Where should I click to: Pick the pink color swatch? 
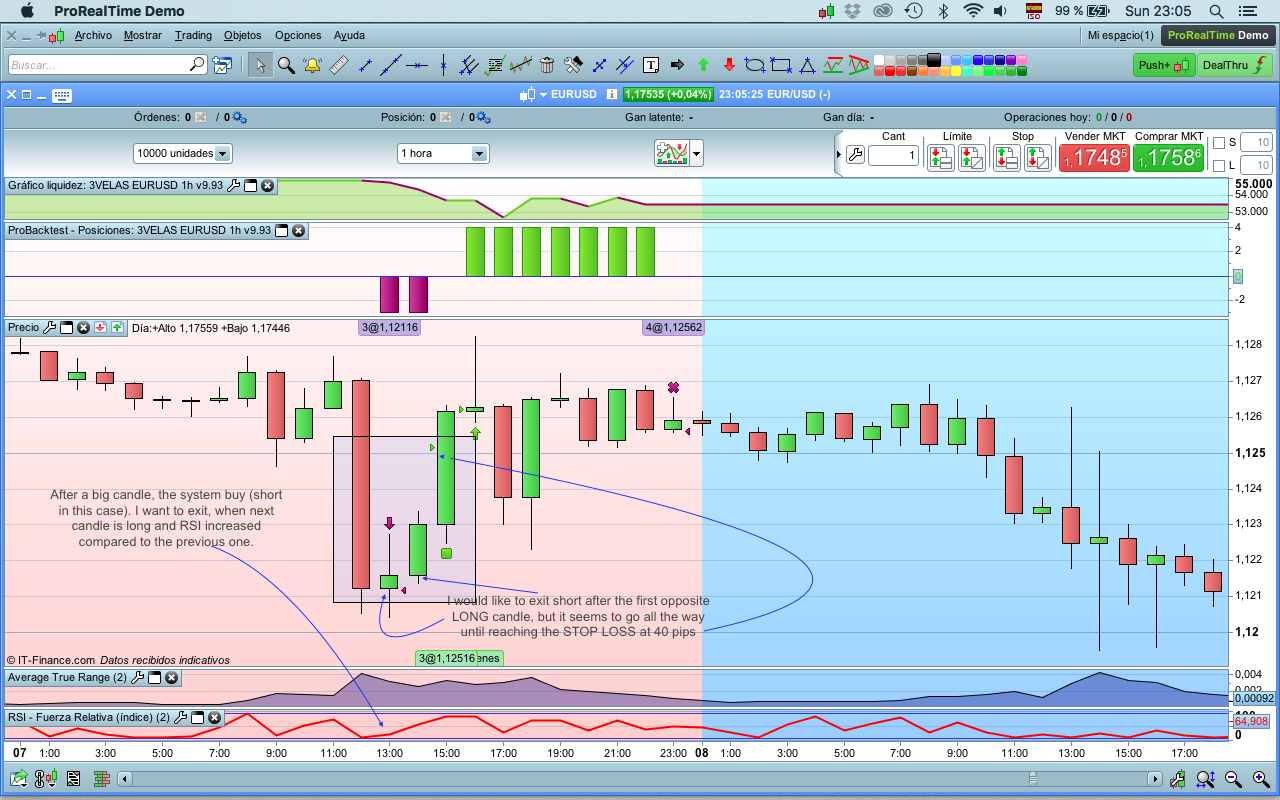click(1021, 60)
